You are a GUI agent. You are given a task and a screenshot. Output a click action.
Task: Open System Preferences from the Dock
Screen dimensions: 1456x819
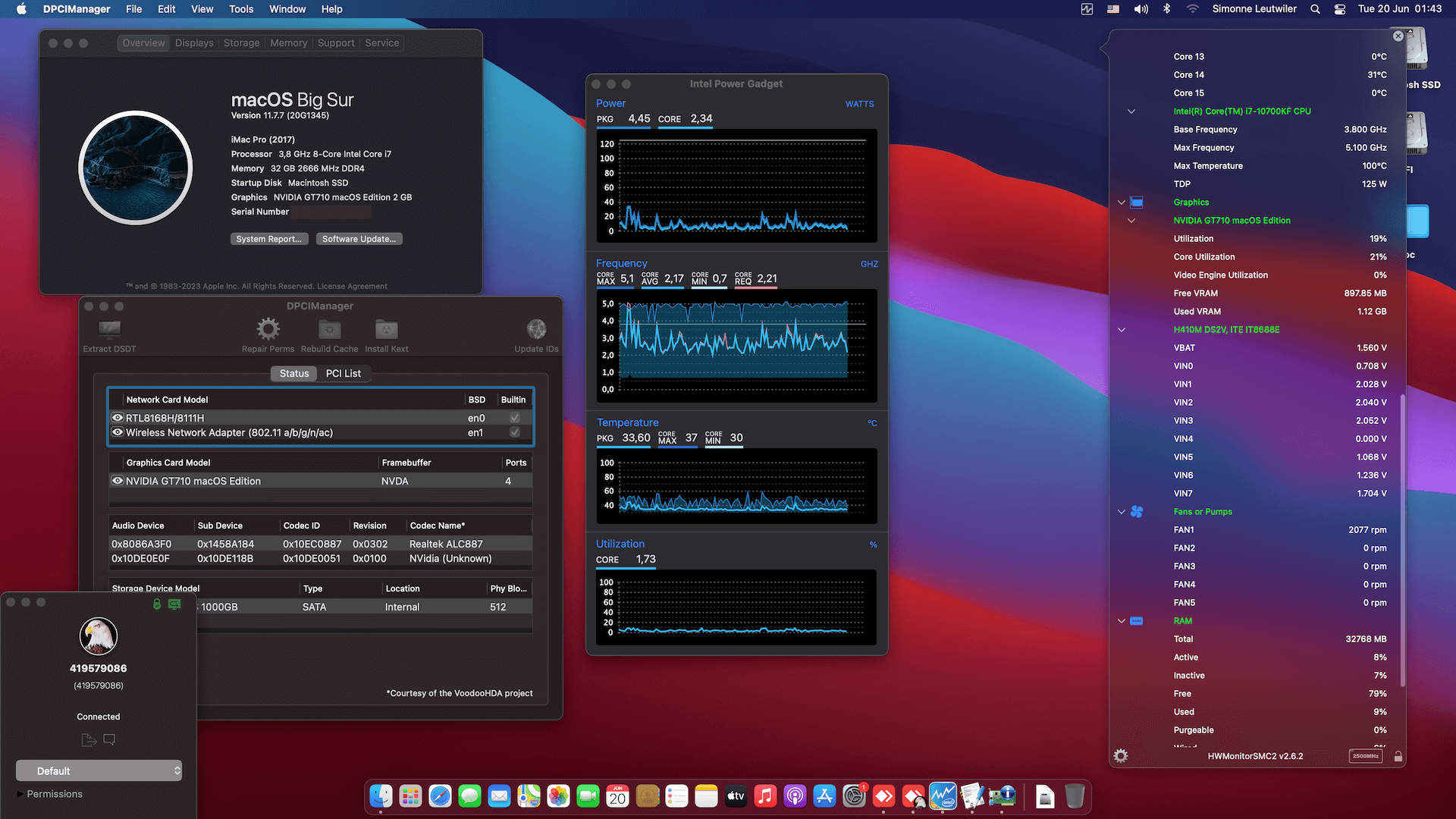click(x=854, y=796)
